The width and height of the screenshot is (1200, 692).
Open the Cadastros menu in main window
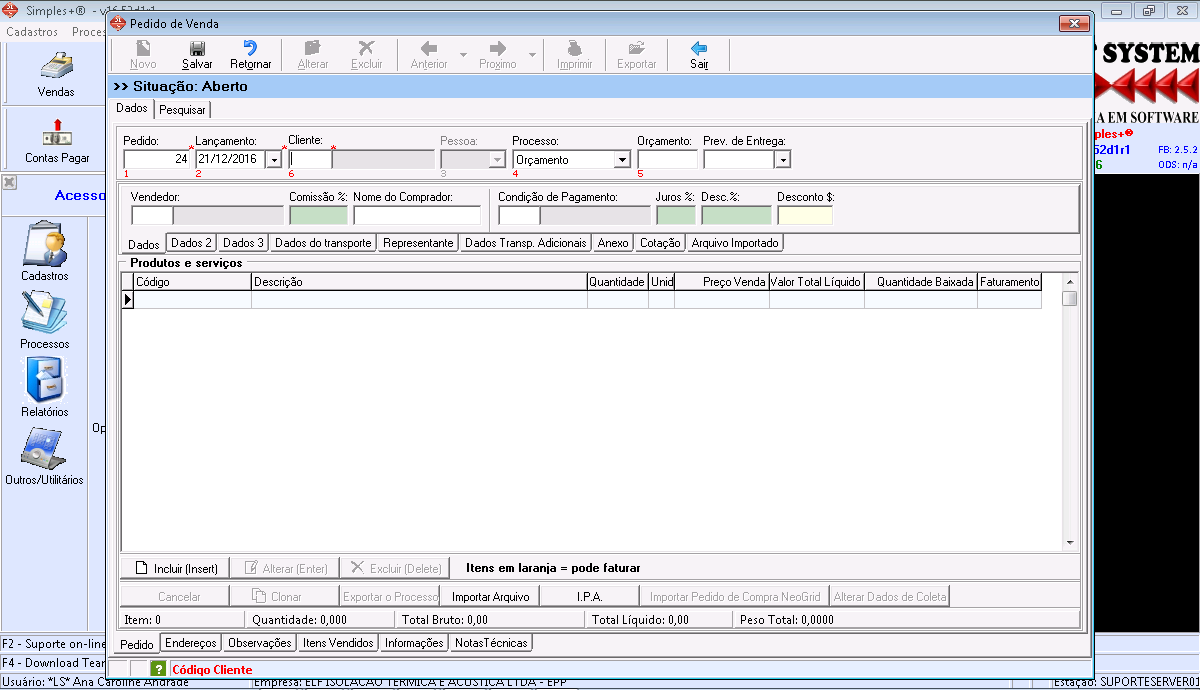click(x=33, y=31)
